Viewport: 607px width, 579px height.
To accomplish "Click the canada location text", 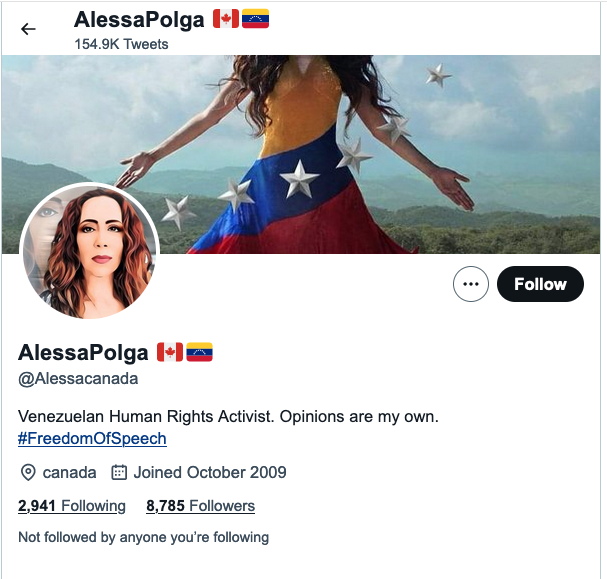I will point(69,473).
